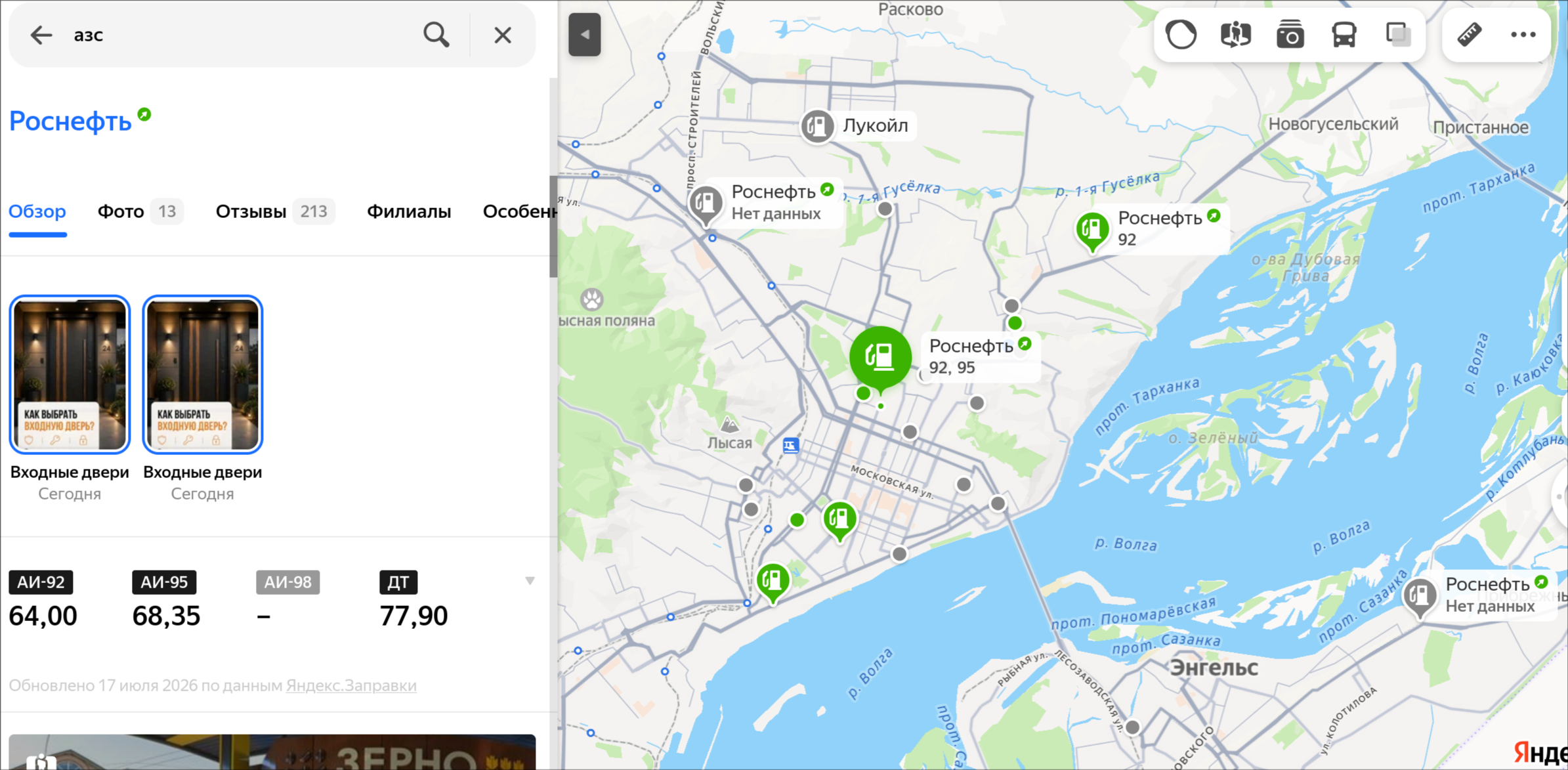This screenshot has height=770, width=1568.
Task: Run the search with the magnifier icon
Action: pos(436,35)
